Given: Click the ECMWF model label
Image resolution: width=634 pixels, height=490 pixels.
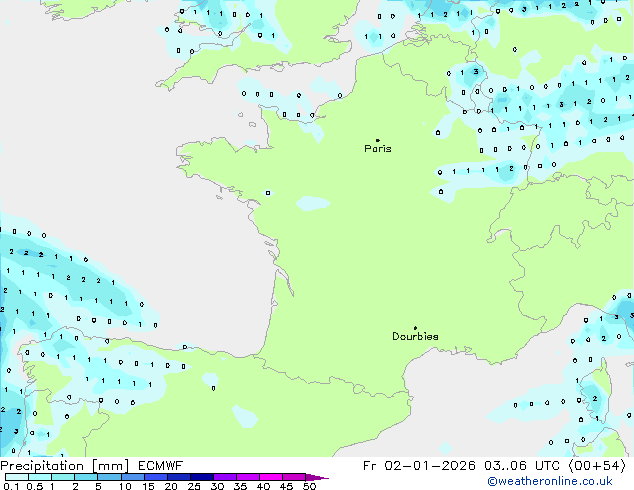Looking at the screenshot, I should (161, 466).
